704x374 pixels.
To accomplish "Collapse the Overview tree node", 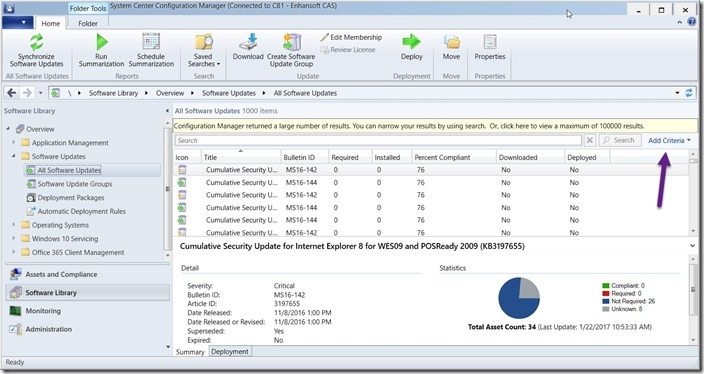I will [8, 129].
